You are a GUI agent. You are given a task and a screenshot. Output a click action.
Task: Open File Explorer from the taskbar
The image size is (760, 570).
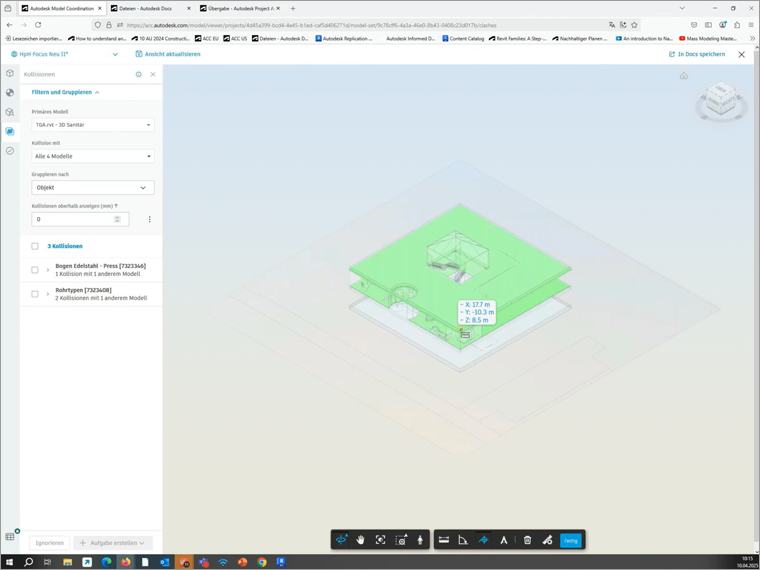[67, 562]
